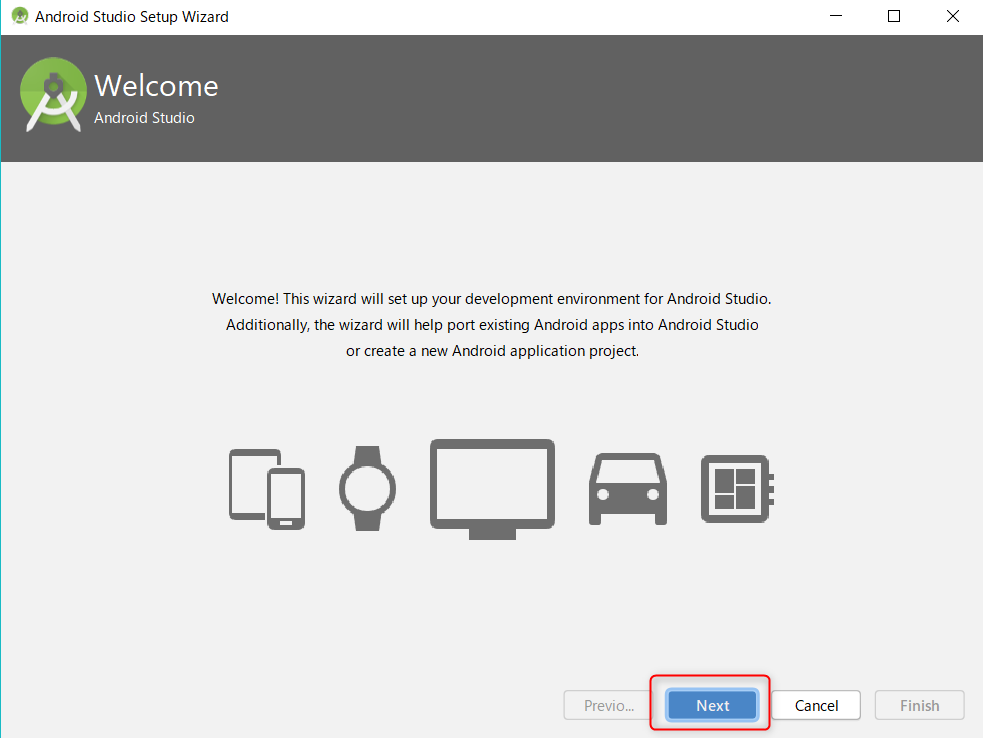Click the Android Studio subtitle under Welcome
The width and height of the screenshot is (983, 738).
pyautogui.click(x=144, y=118)
